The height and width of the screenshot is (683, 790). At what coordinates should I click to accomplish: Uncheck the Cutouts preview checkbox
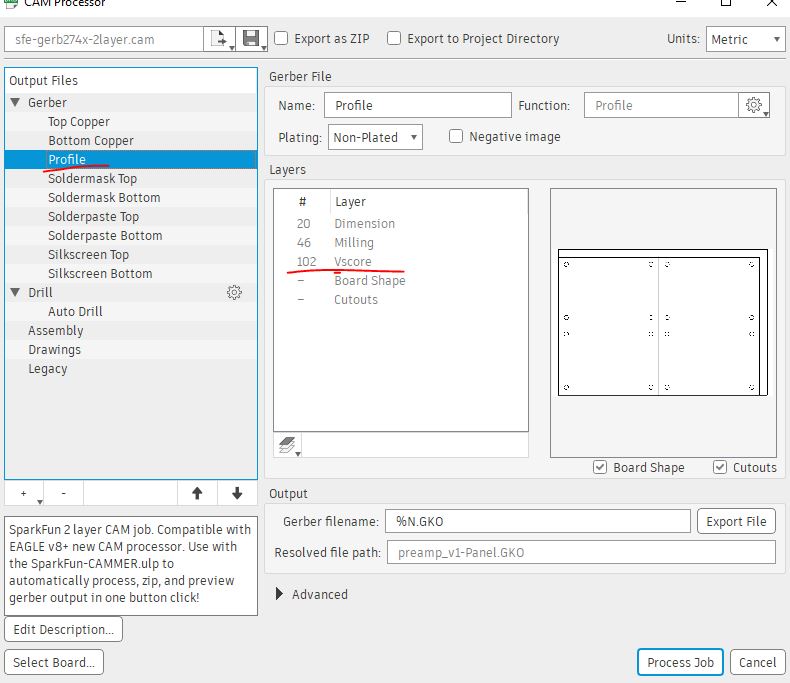pos(719,467)
